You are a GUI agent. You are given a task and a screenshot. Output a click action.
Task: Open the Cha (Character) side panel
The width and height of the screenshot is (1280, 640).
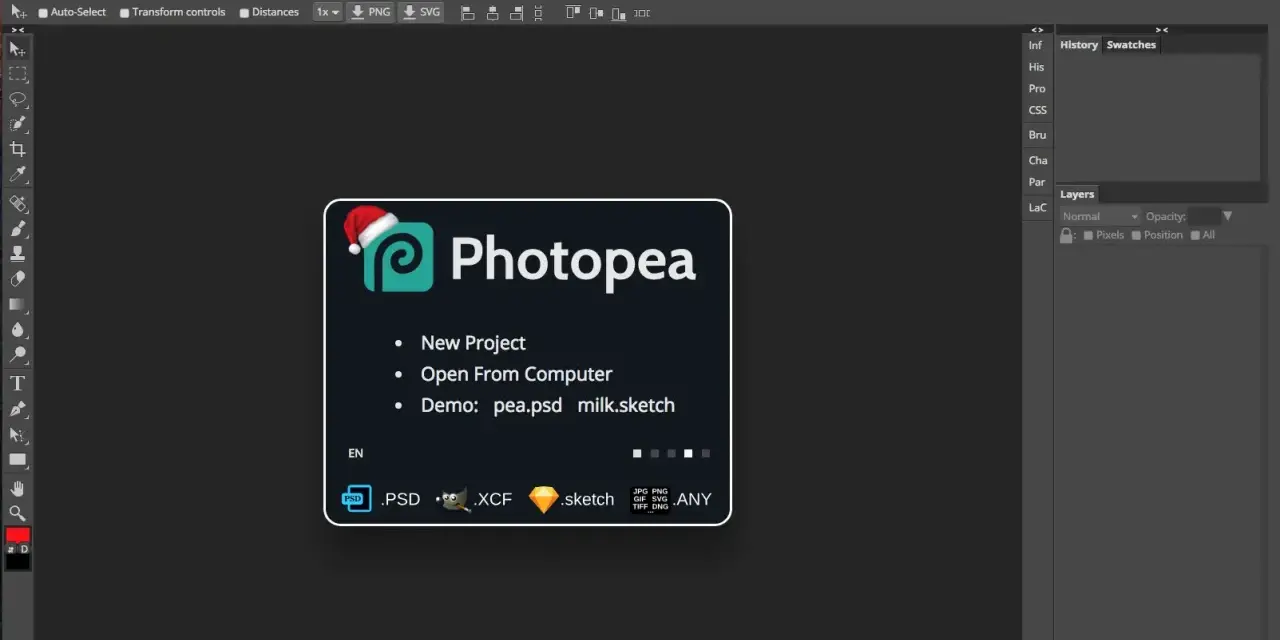pyautogui.click(x=1037, y=160)
